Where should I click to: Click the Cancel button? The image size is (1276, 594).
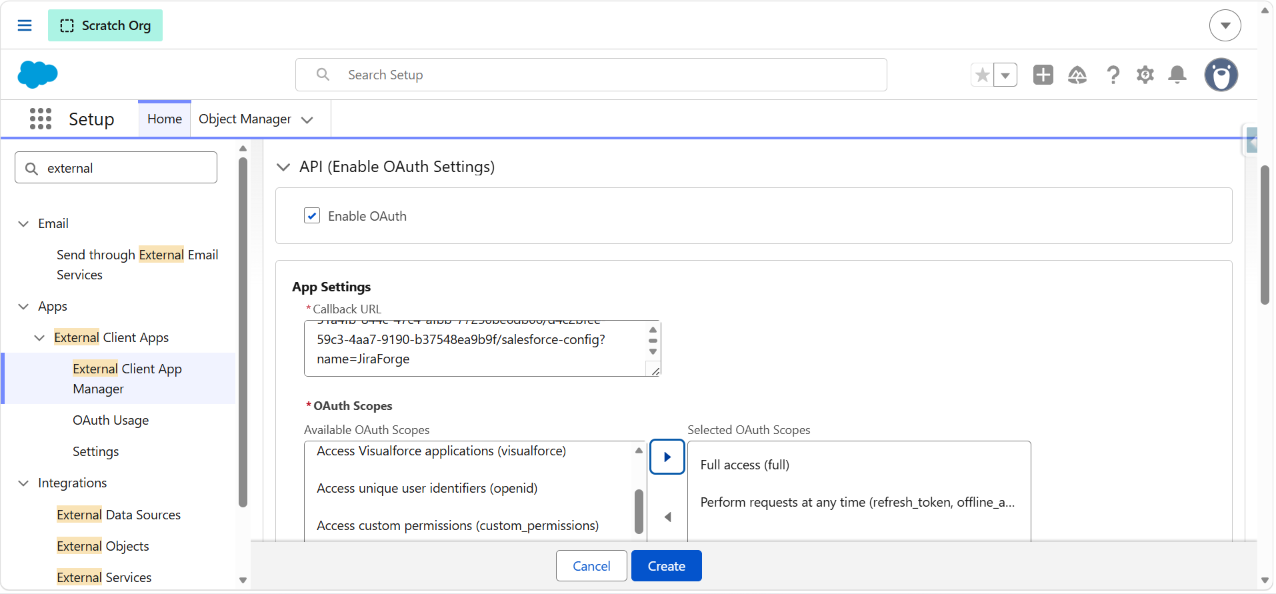point(591,566)
